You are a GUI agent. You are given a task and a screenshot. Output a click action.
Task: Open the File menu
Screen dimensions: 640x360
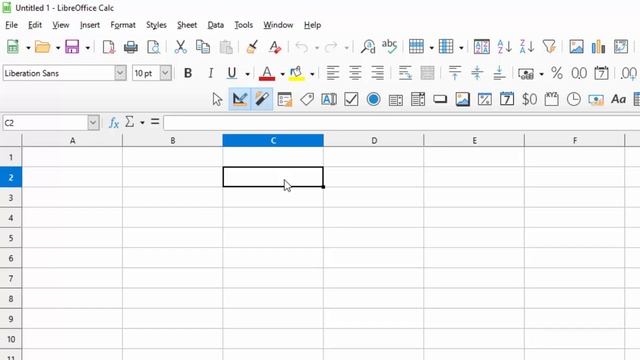tap(11, 25)
